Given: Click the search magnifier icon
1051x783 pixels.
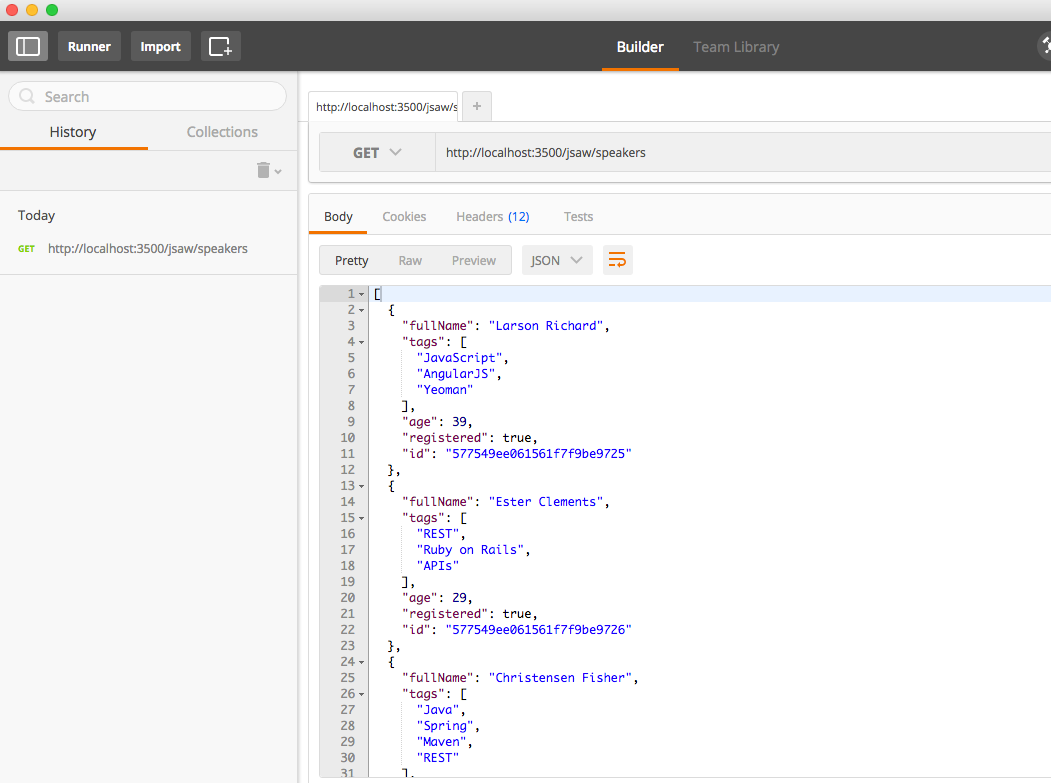Looking at the screenshot, I should click(x=25, y=95).
